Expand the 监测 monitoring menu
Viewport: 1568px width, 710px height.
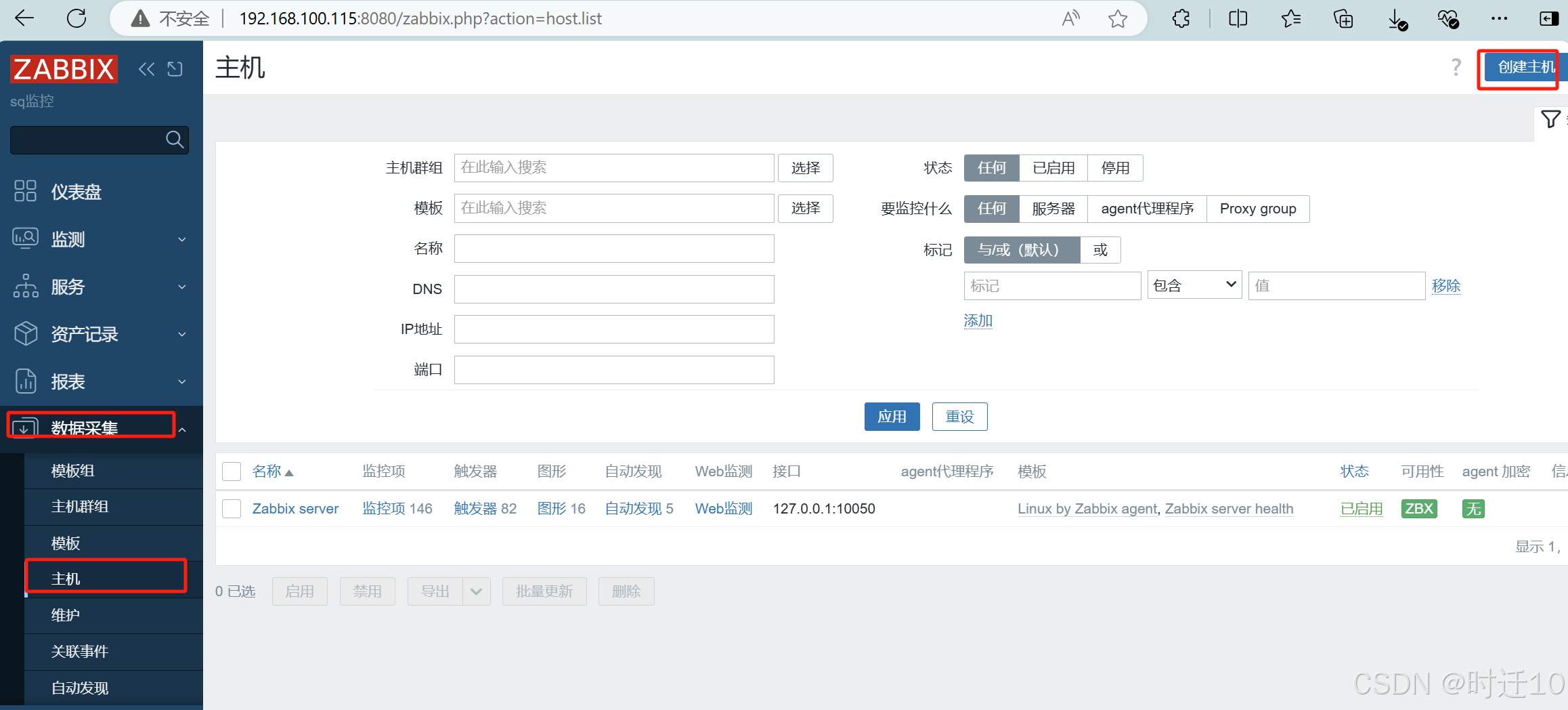click(x=102, y=239)
